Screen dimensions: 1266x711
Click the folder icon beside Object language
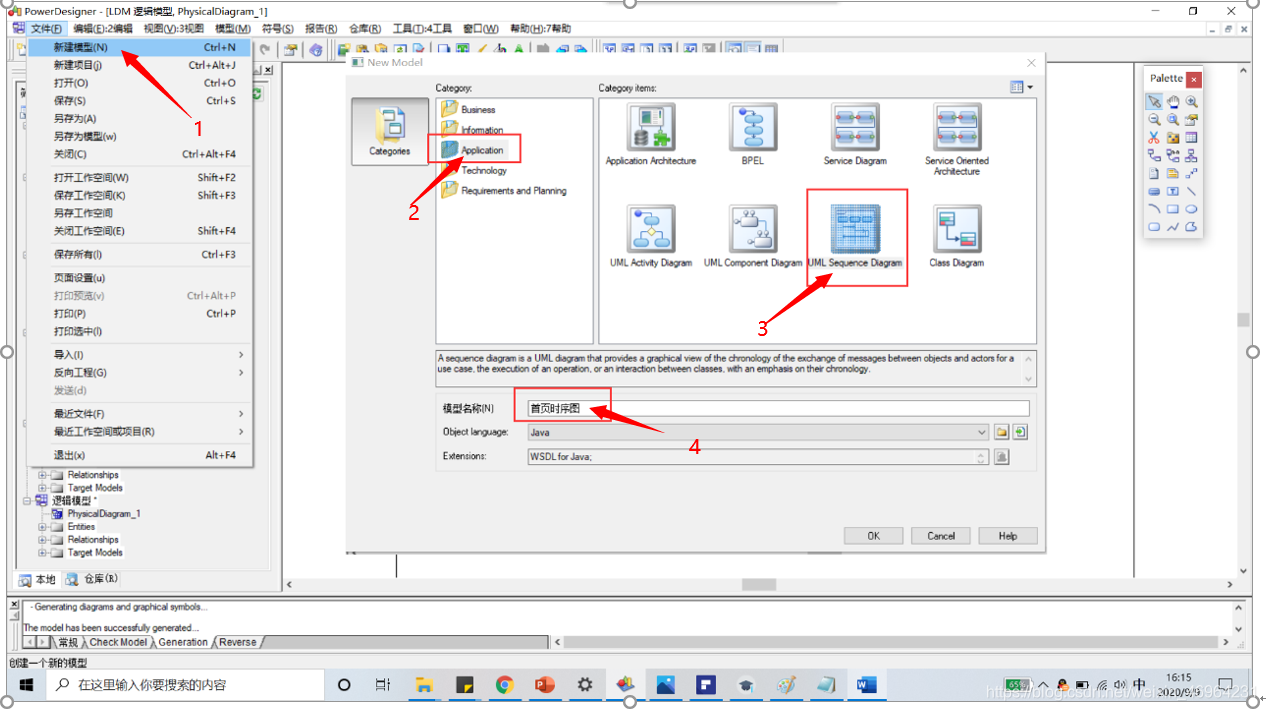coord(1002,432)
